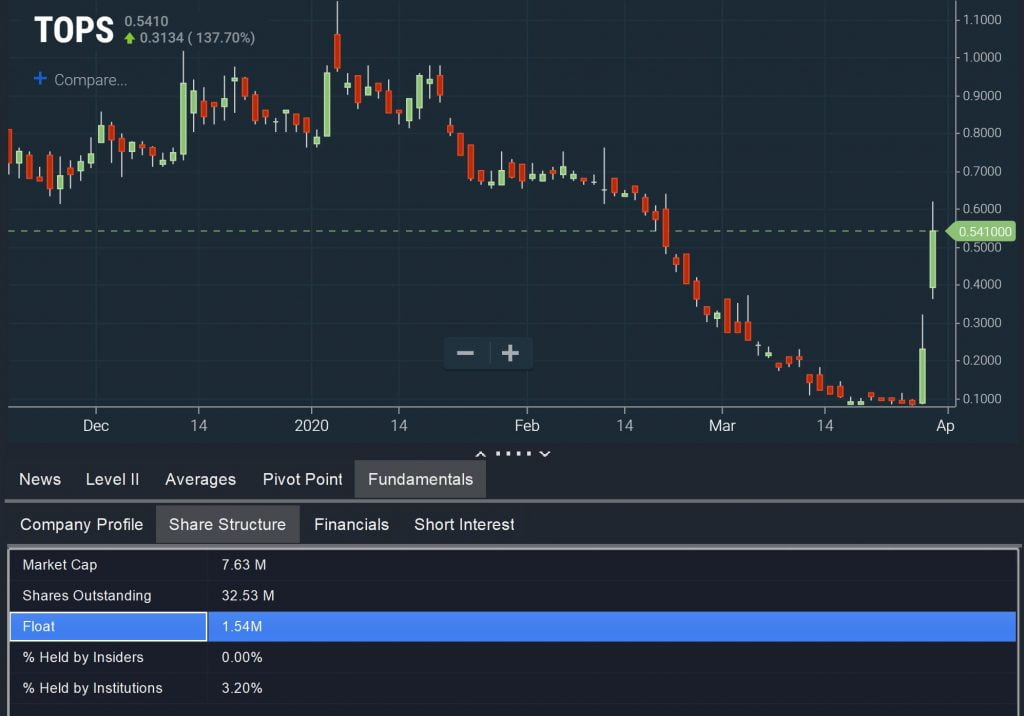Click the TOPS ticker symbol
1024x716 pixels.
72,30
